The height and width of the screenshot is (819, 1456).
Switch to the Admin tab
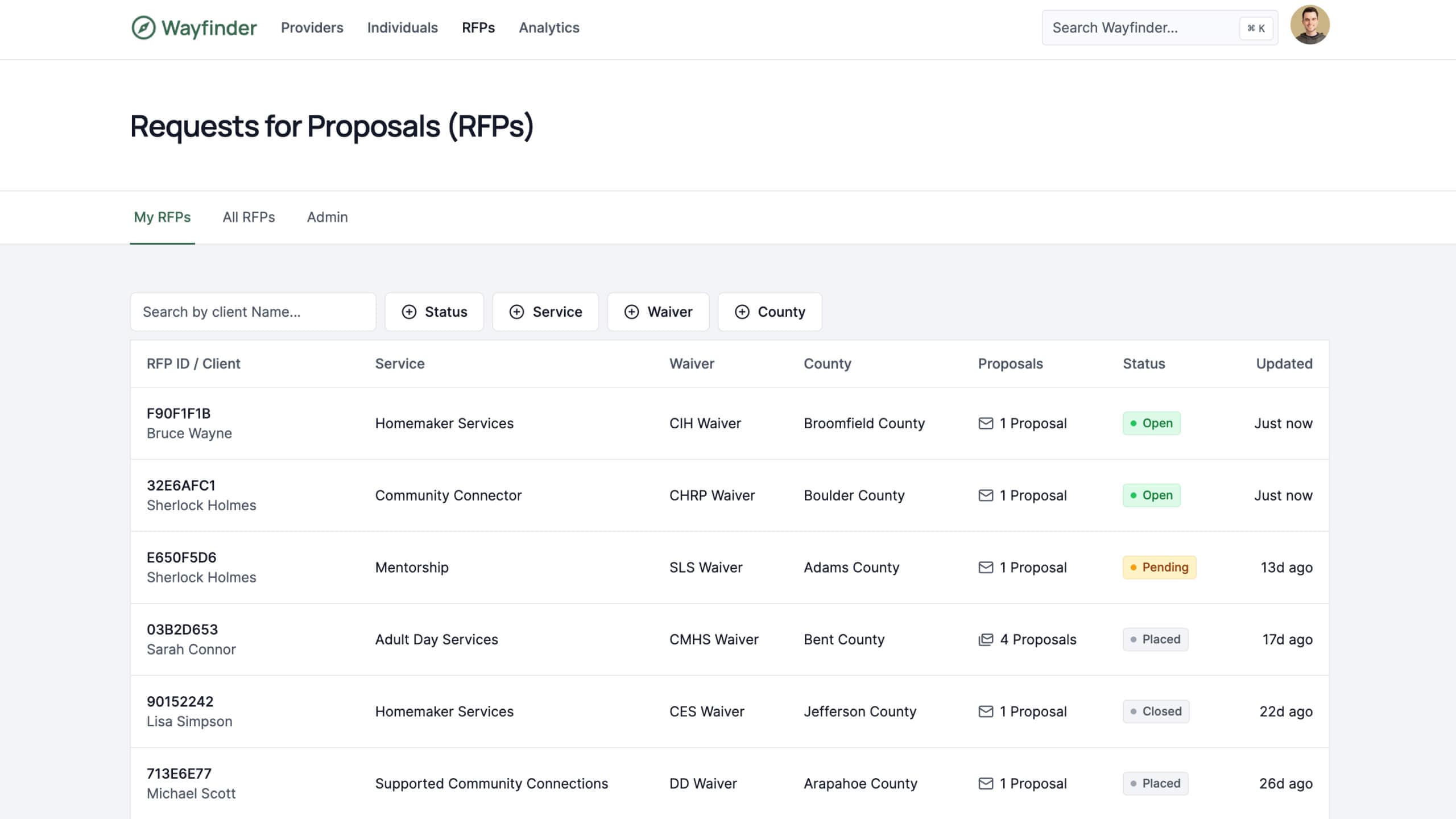pos(327,217)
